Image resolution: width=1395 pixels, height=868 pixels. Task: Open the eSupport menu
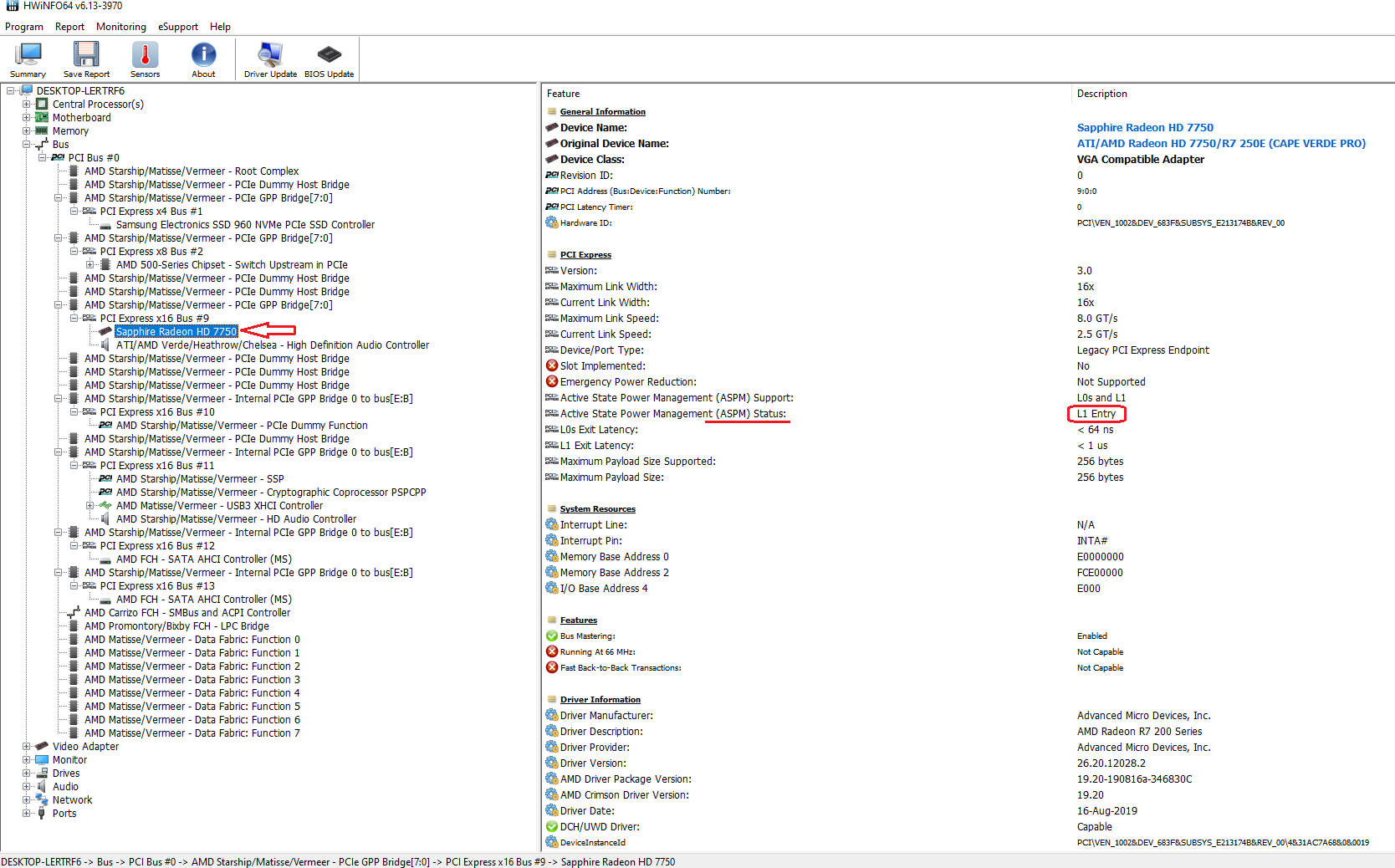(178, 27)
